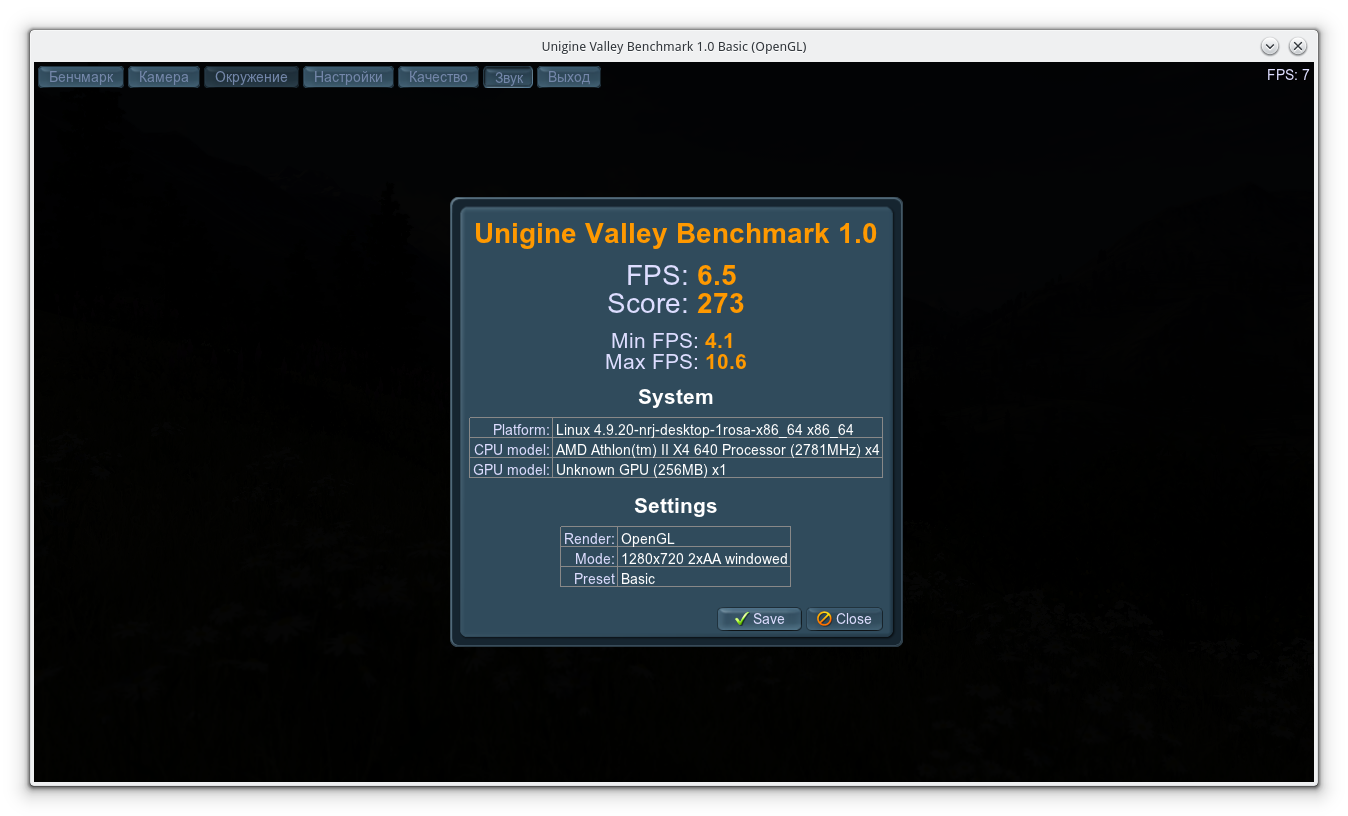
Task: Close the benchmark results dialog
Action: pyautogui.click(x=844, y=619)
